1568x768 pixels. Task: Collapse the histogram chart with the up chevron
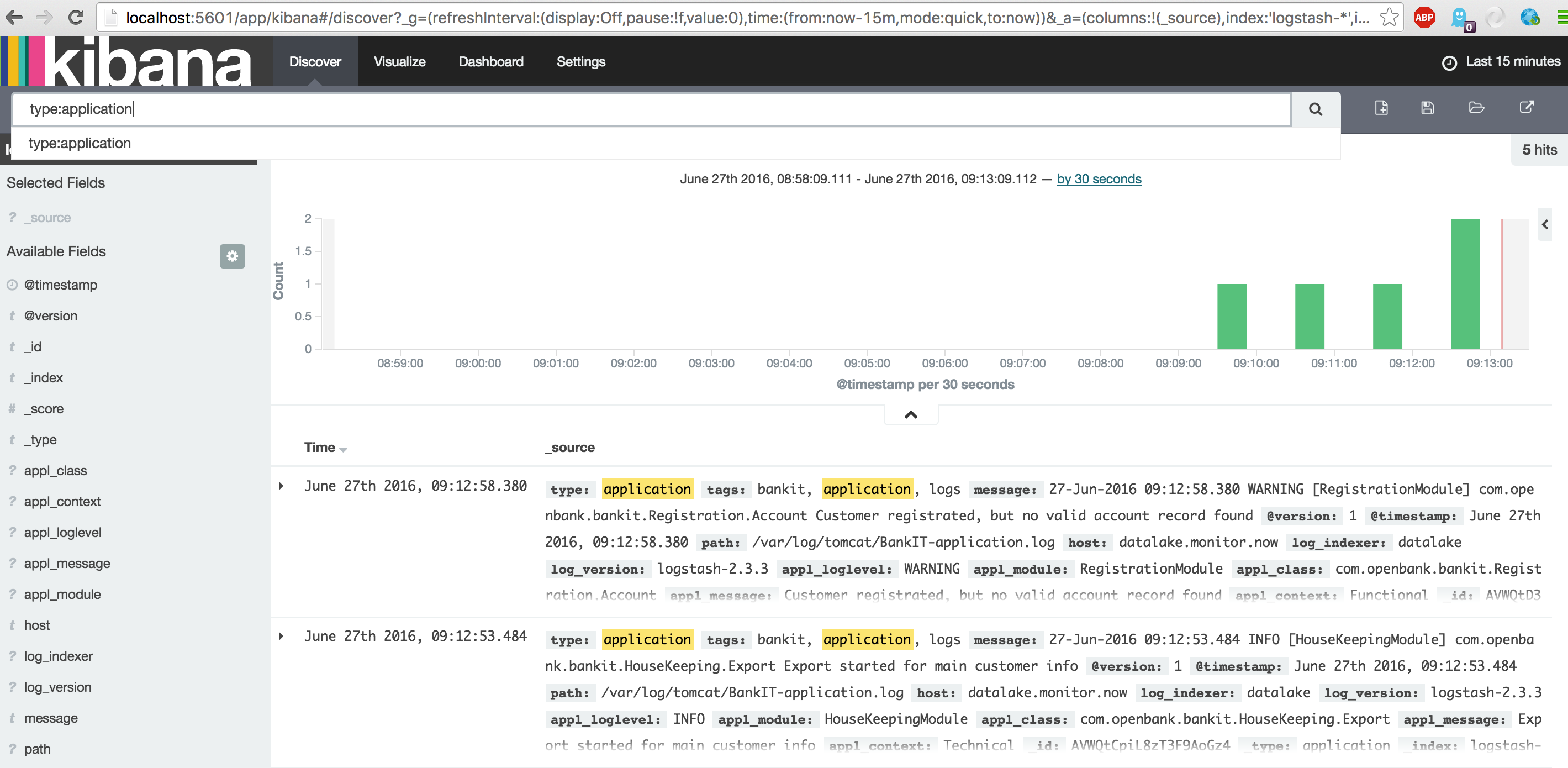pos(911,415)
